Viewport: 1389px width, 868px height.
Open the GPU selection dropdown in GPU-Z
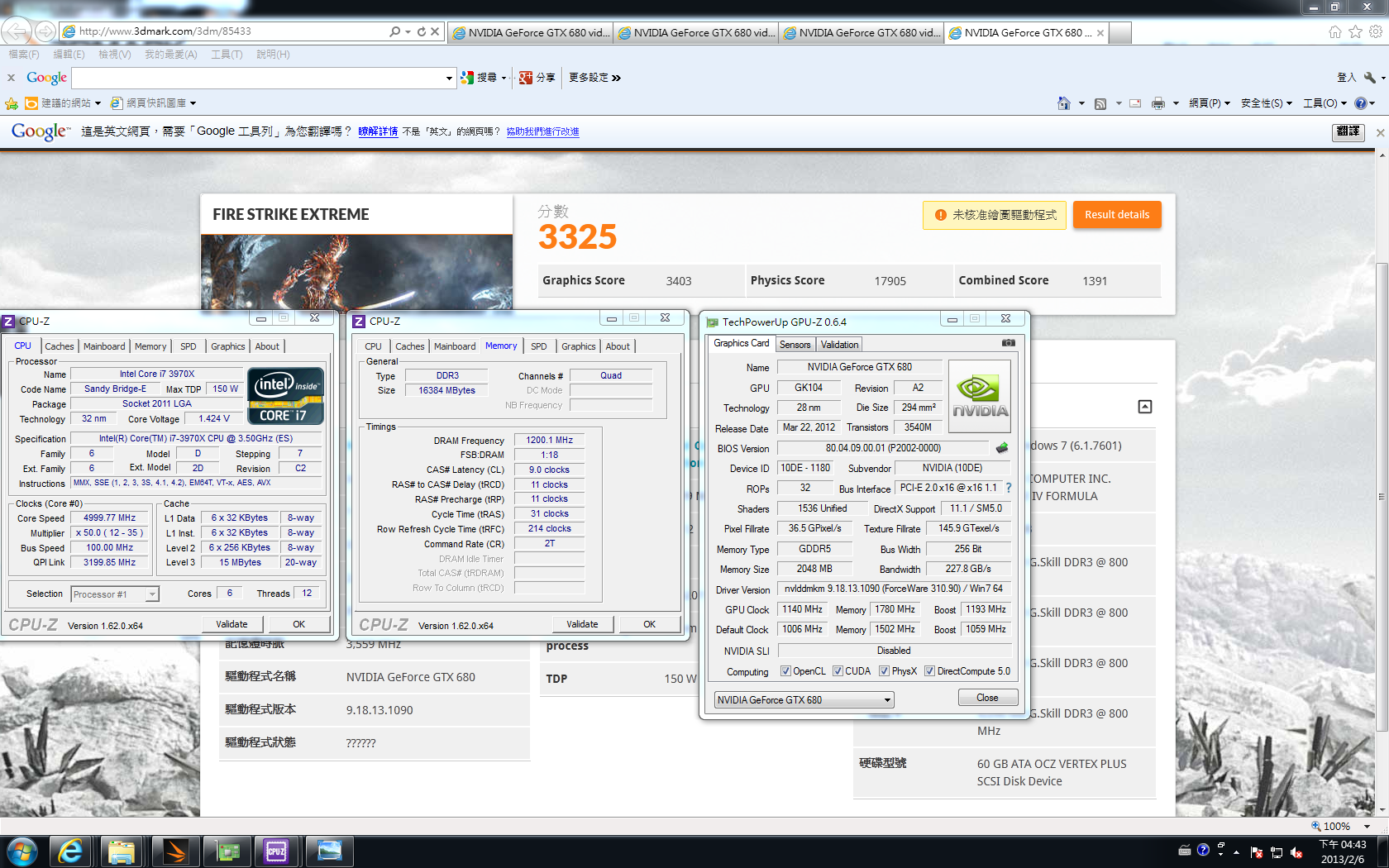(804, 700)
